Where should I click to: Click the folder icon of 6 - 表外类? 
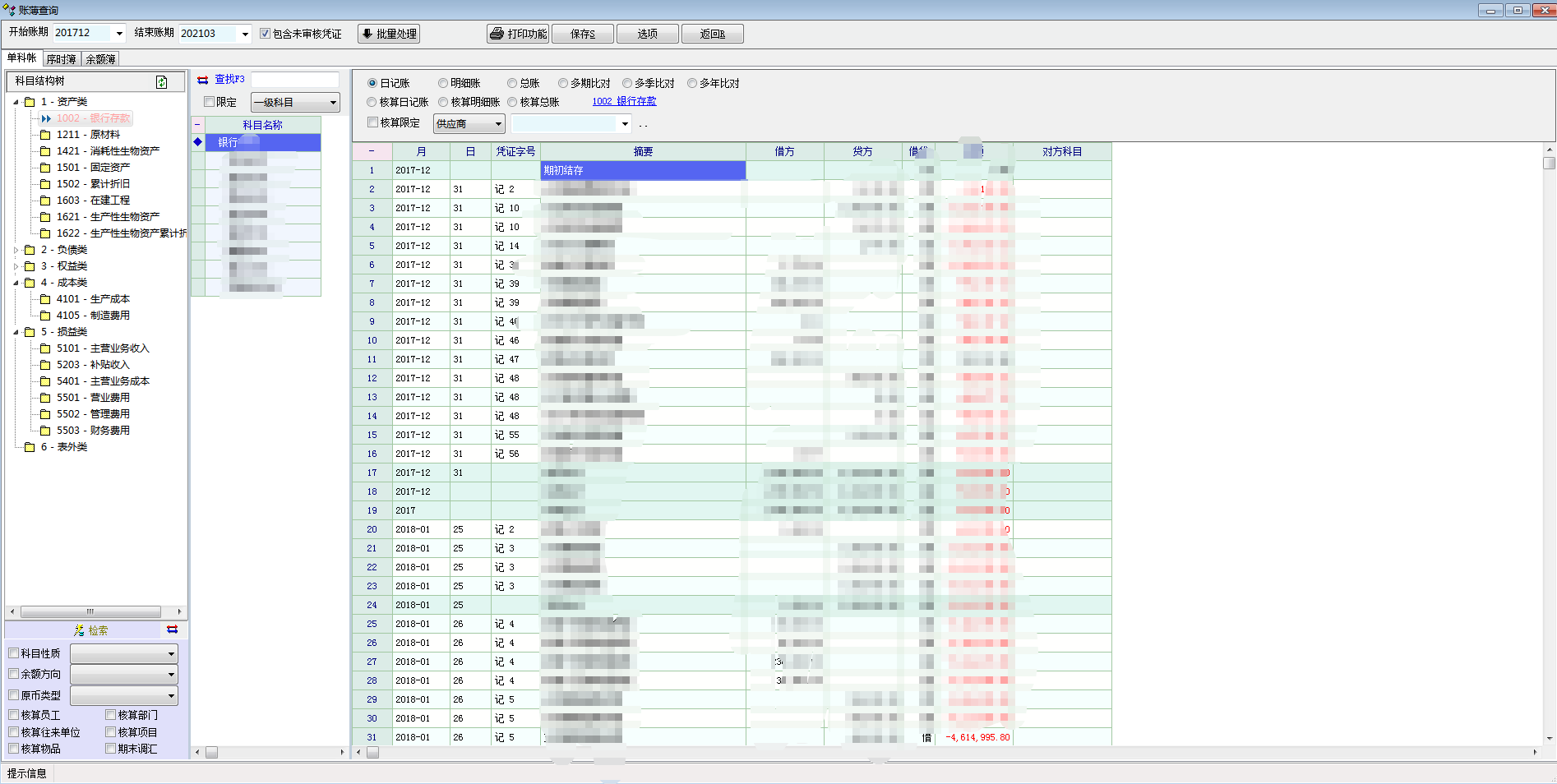click(x=30, y=447)
